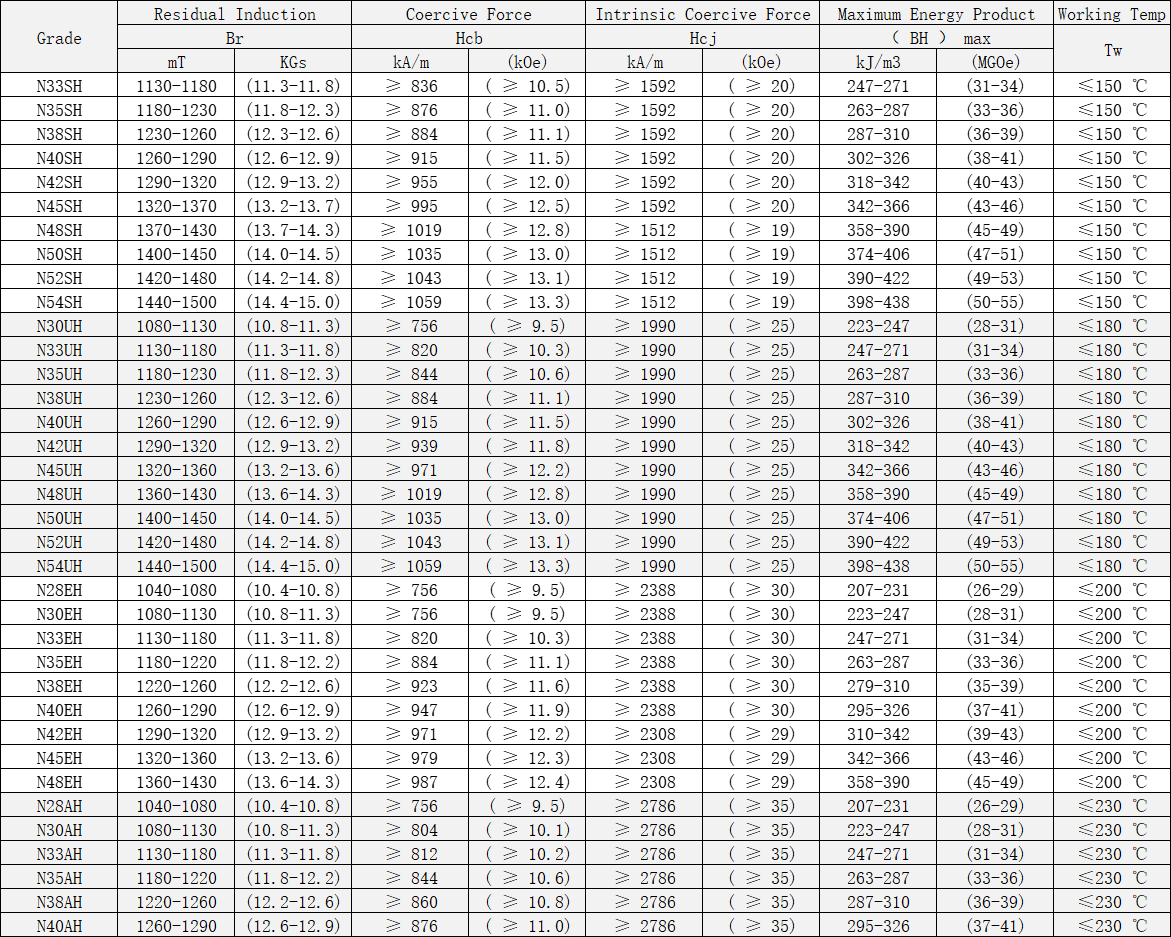This screenshot has width=1171, height=937.
Task: Click the Tw header cell
Action: pyautogui.click(x=1111, y=50)
